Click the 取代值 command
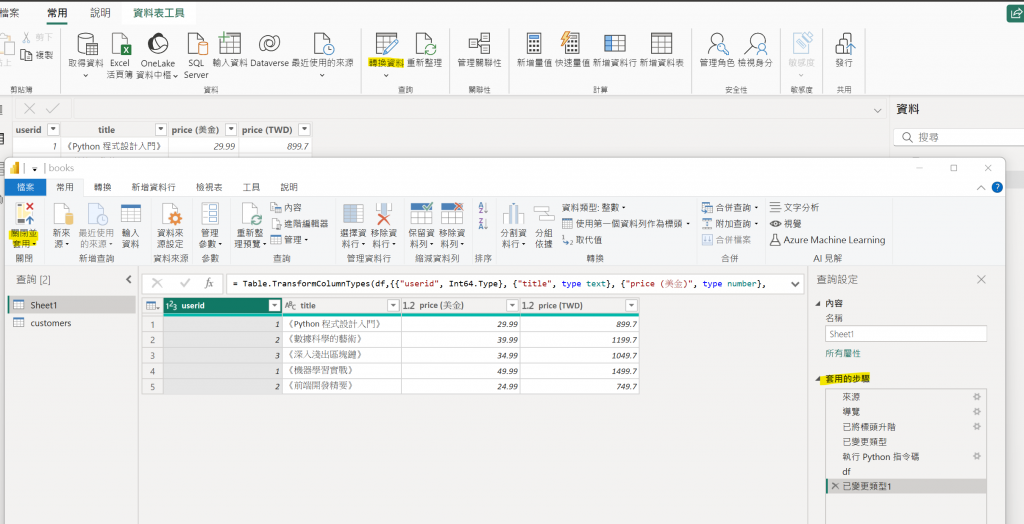 pyautogui.click(x=583, y=240)
